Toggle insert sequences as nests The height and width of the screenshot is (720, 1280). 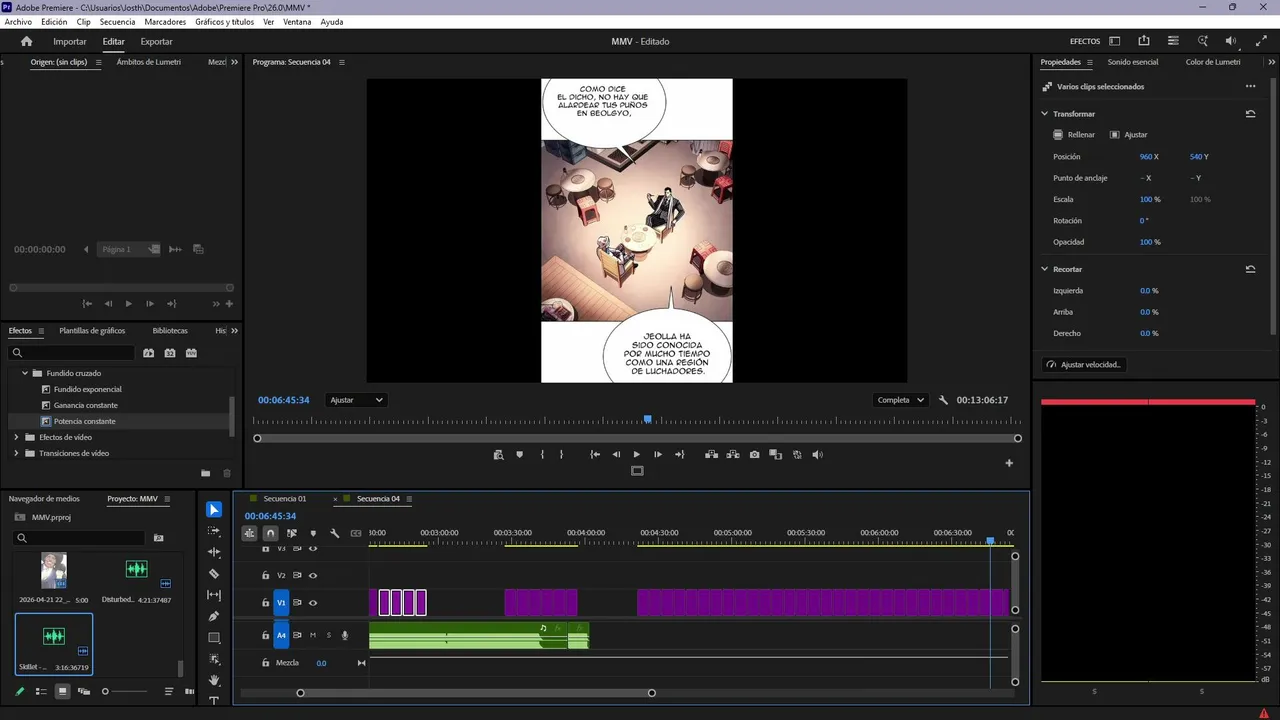(249, 533)
